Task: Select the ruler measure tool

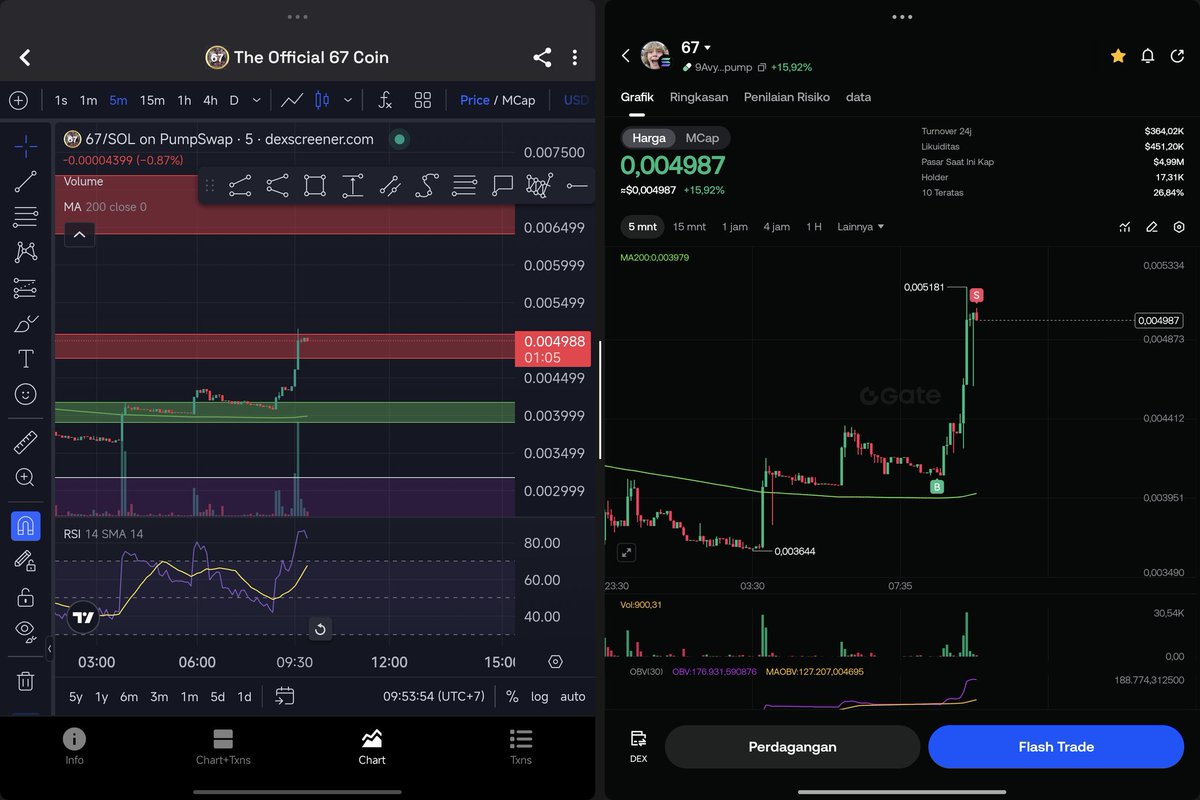Action: 26,442
